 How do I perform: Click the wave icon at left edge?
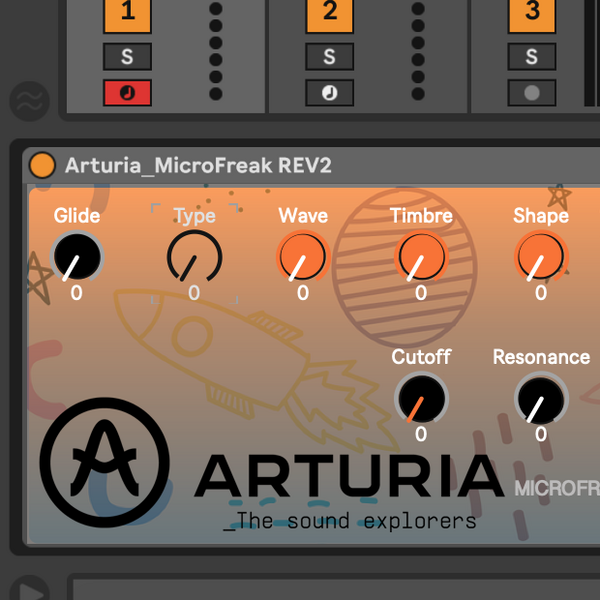tap(29, 101)
